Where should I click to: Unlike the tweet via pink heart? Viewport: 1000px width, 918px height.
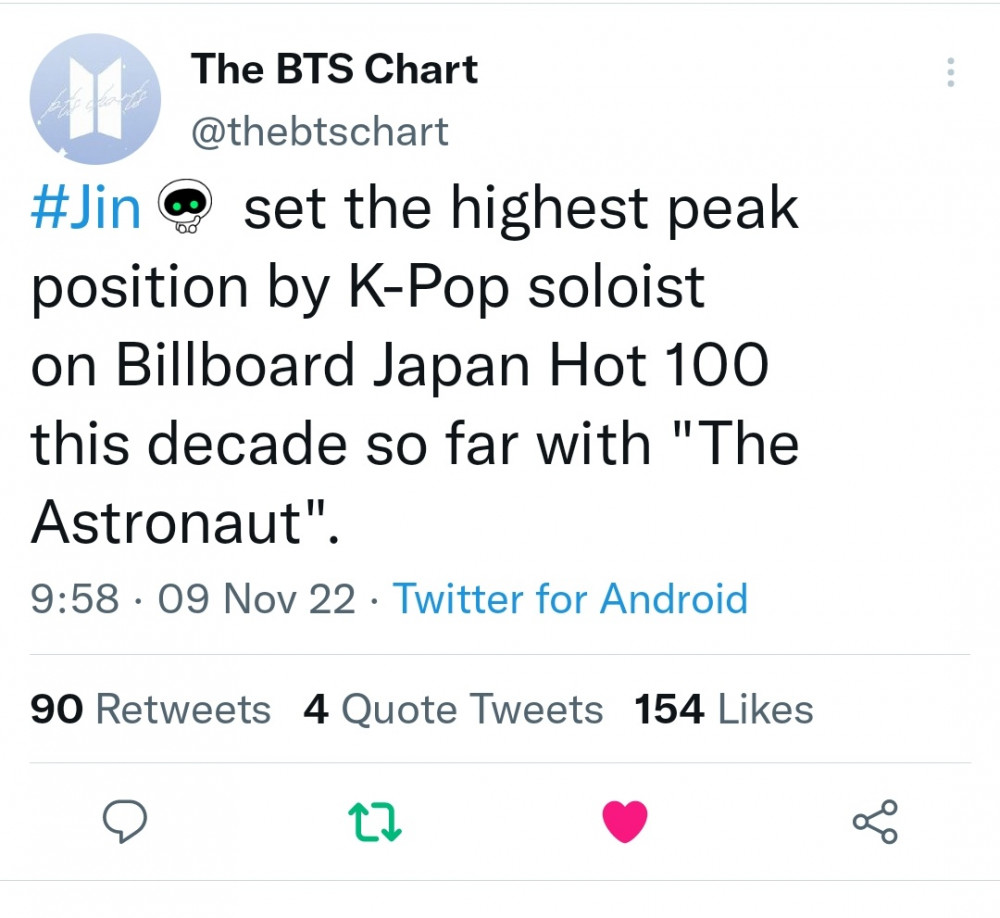(625, 822)
